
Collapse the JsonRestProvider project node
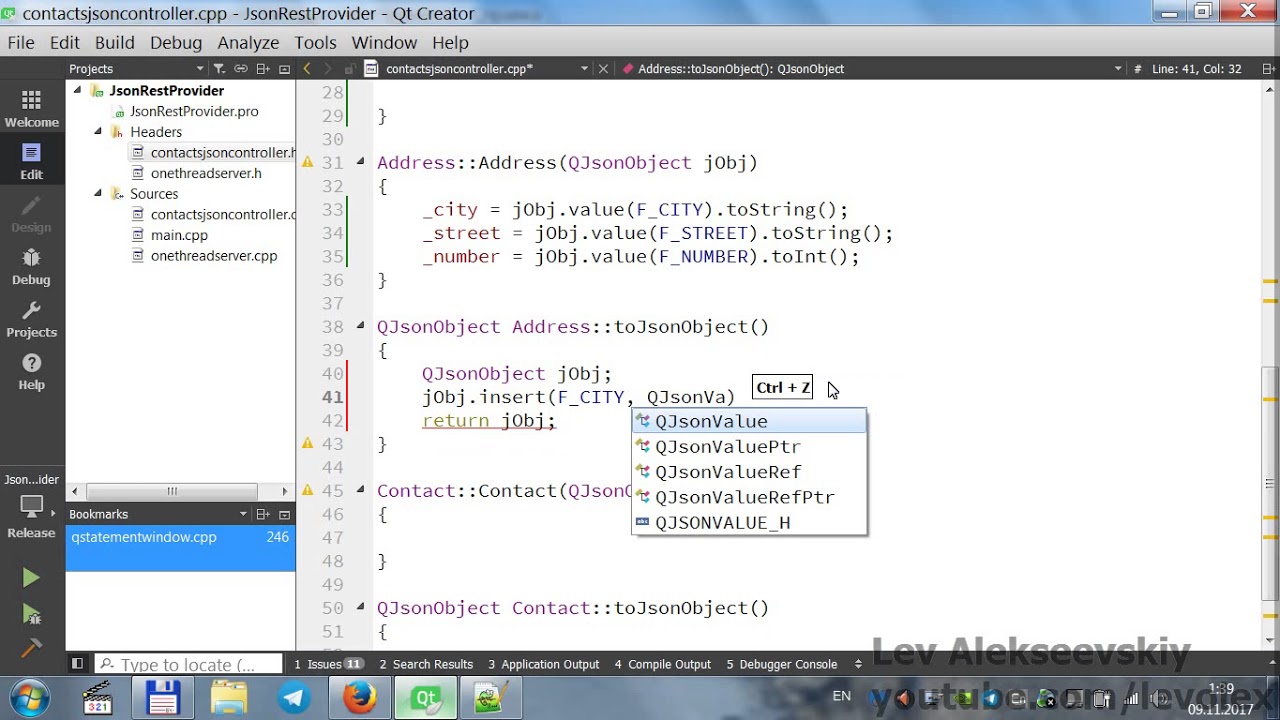[x=78, y=90]
